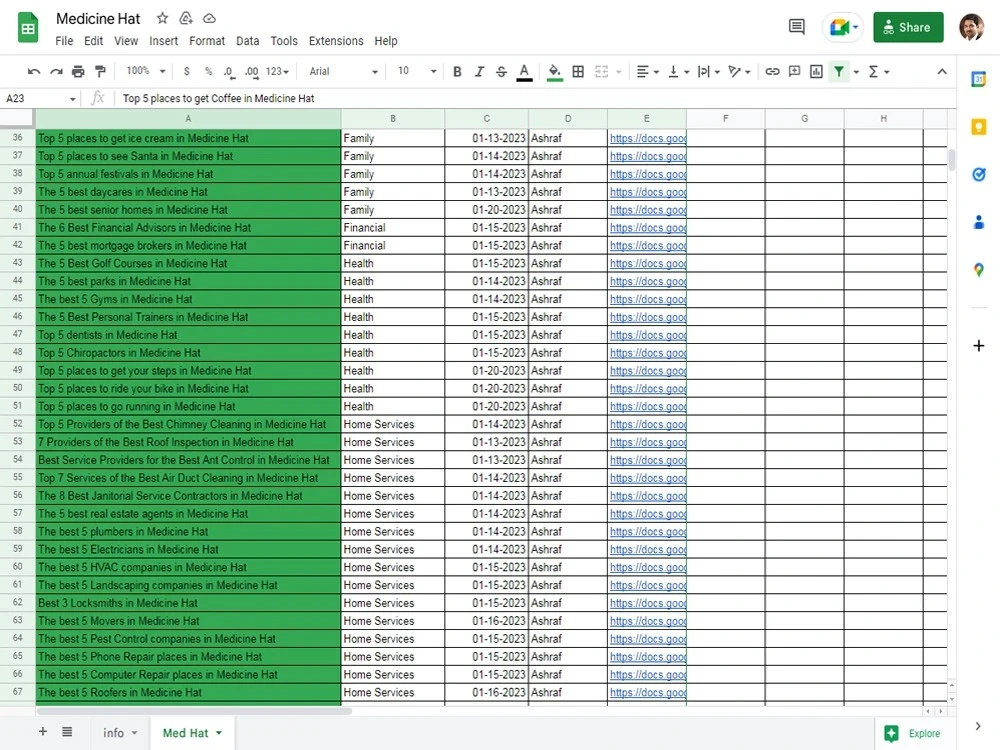Open the fill color picker
This screenshot has width=1000, height=750.
(555, 72)
